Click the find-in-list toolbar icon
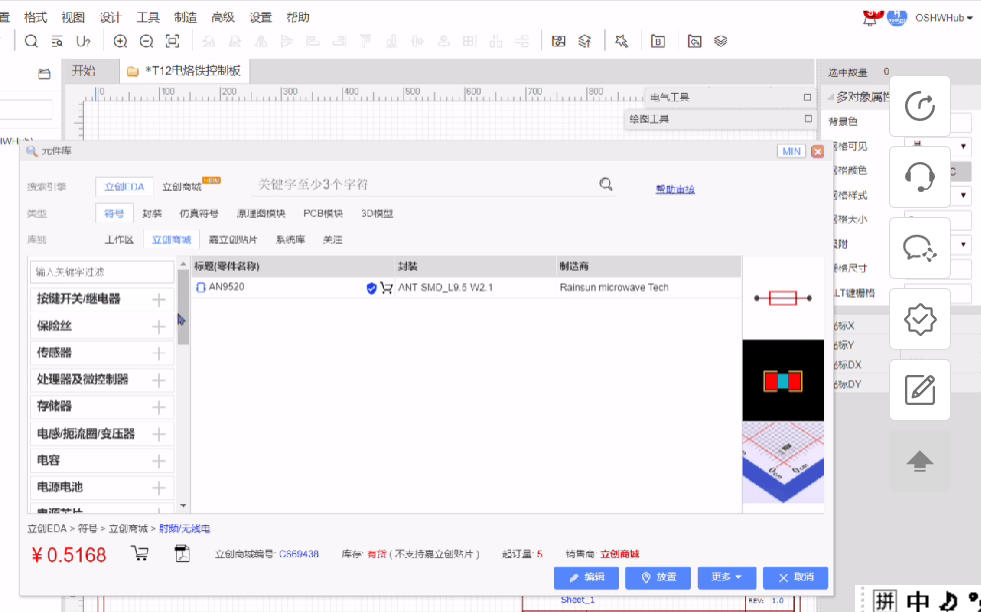This screenshot has width=981, height=612. [x=57, y=41]
